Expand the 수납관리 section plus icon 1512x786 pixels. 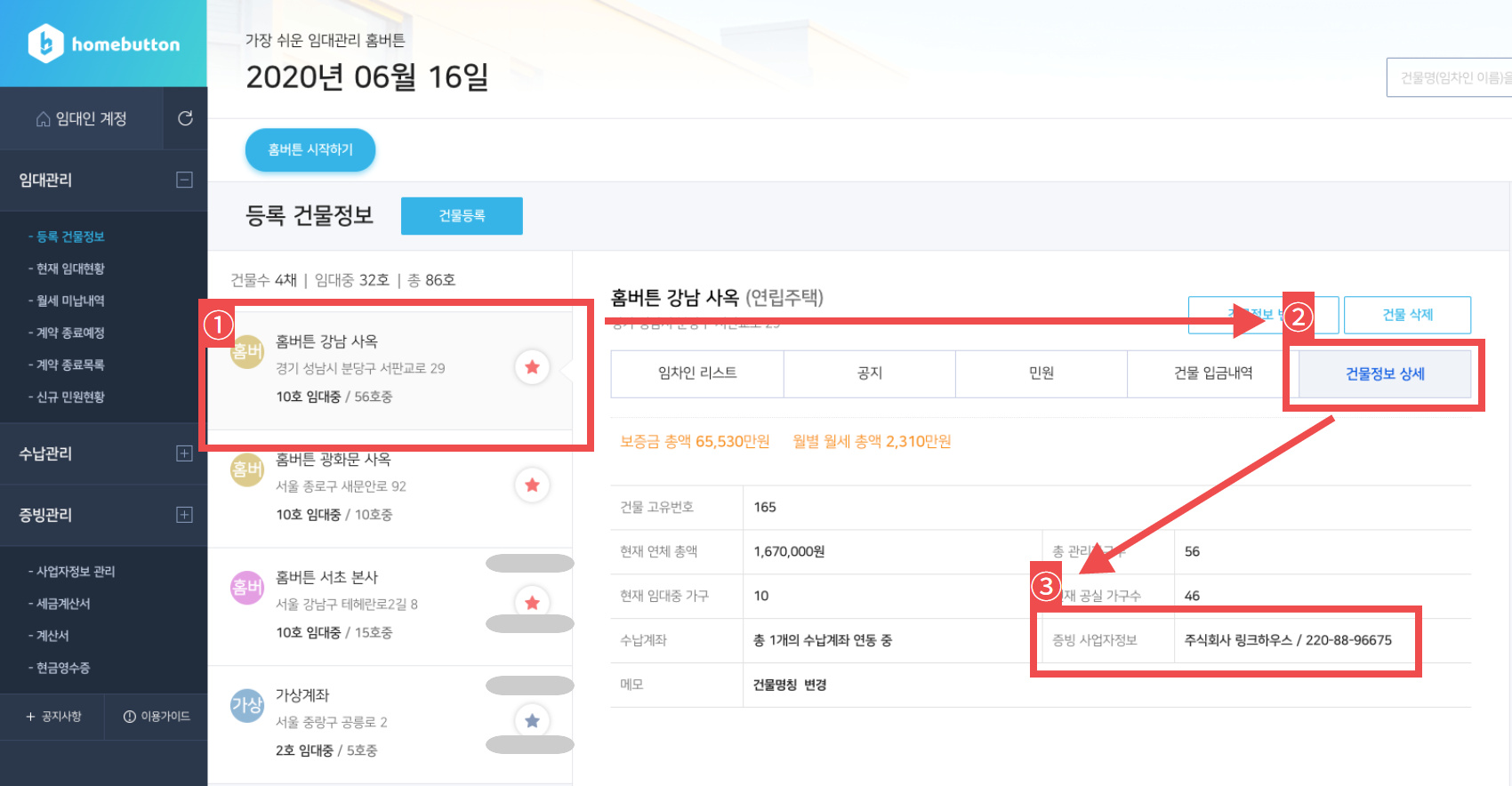(x=184, y=453)
